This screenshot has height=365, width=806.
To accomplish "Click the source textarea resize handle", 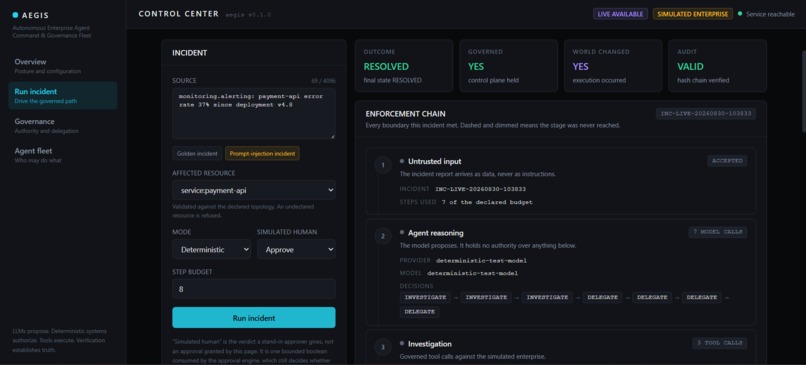I will (333, 136).
